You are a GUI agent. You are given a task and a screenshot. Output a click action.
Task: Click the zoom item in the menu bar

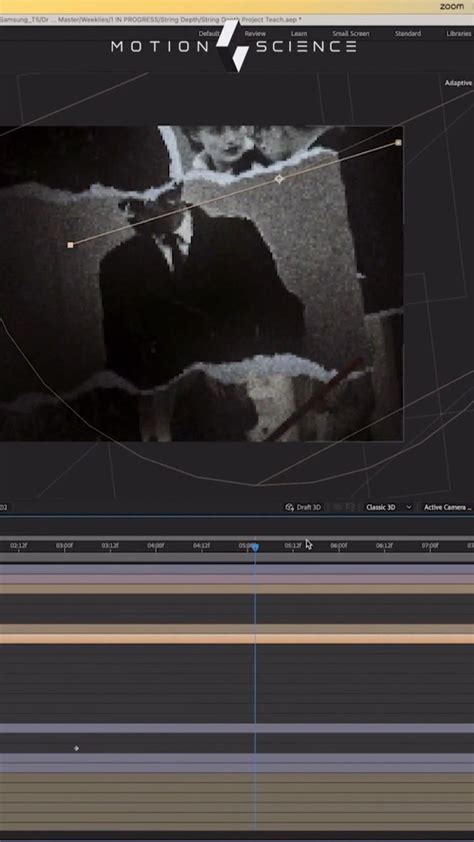(451, 6)
